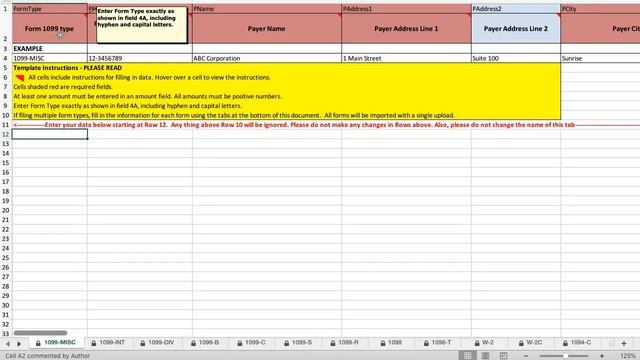The image size is (640, 360).
Task: Select the PAddress1 cell in row 1
Action: click(406, 9)
